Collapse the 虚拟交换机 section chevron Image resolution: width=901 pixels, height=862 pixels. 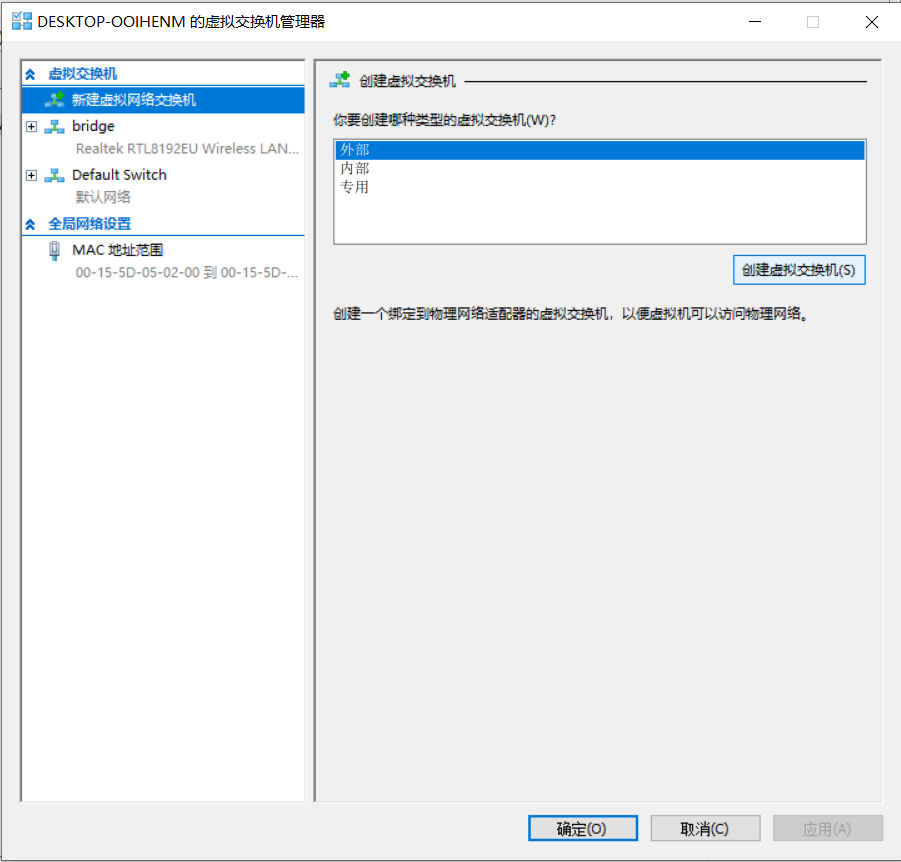click(30, 74)
